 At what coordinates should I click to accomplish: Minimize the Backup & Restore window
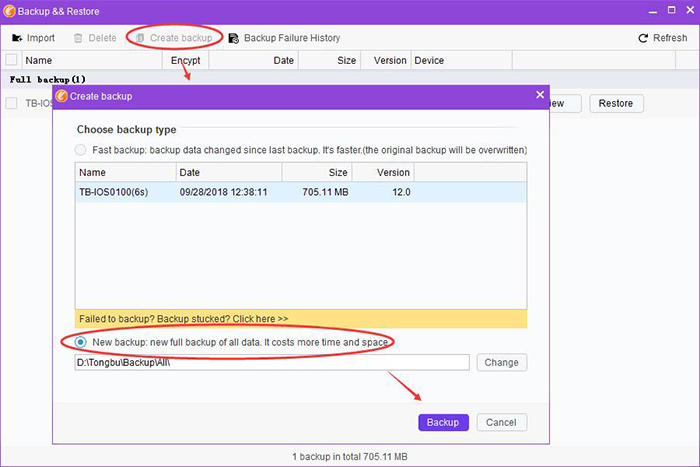coord(653,12)
